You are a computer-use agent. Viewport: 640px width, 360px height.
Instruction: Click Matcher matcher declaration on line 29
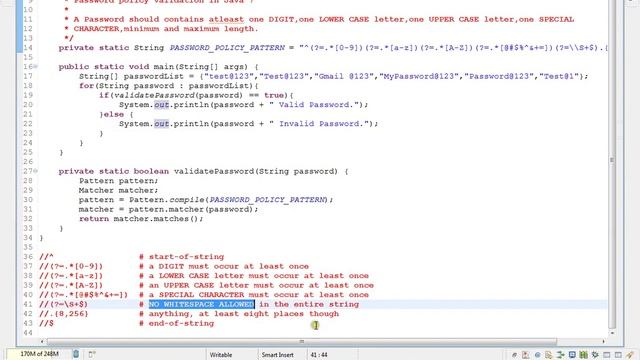coord(118,190)
